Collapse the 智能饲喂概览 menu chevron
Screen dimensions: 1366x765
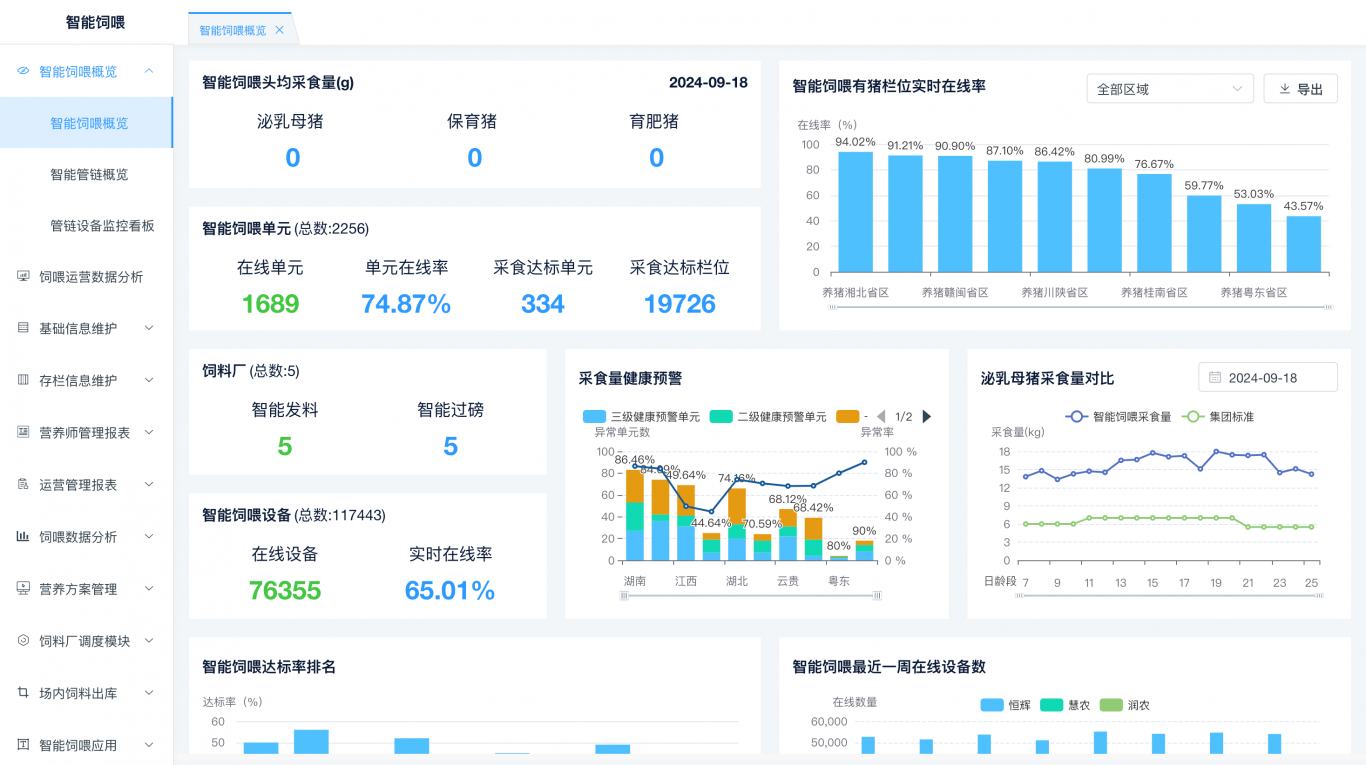149,71
